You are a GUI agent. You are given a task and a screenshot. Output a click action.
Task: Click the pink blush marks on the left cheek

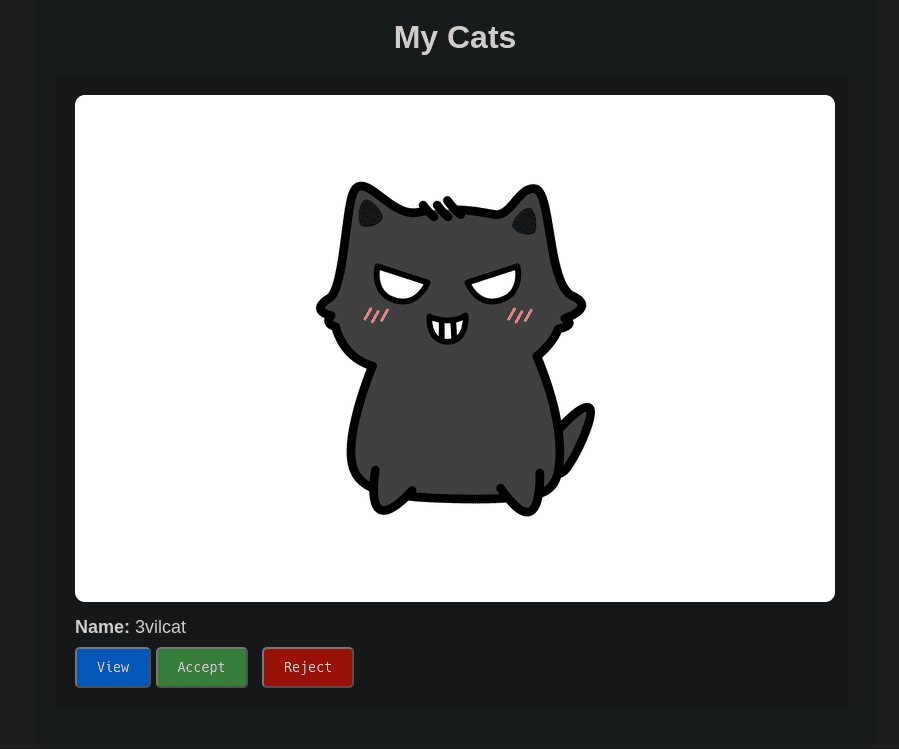(376, 315)
